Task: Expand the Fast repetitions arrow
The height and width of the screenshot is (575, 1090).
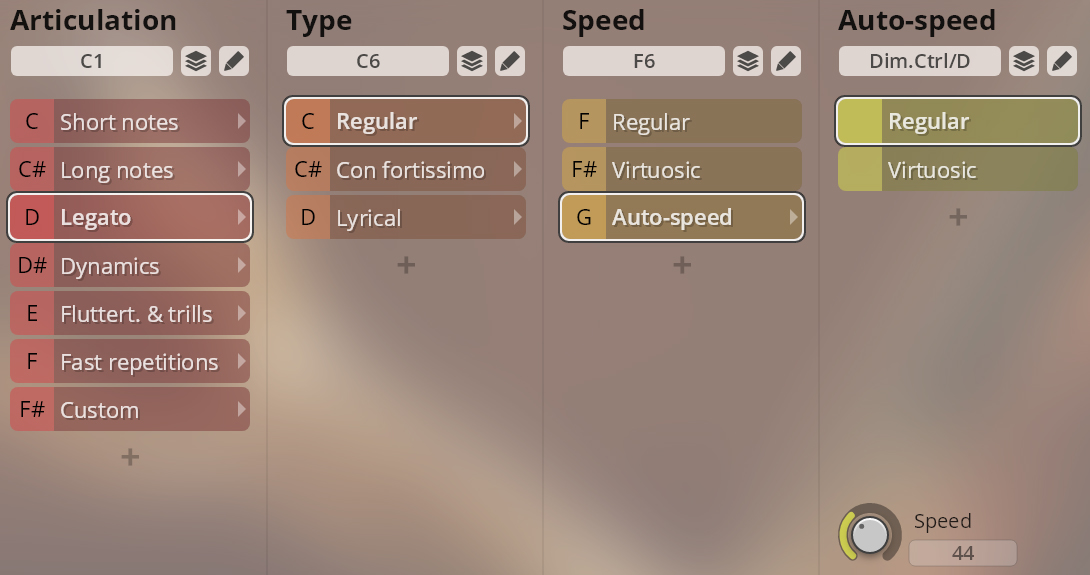Action: pyautogui.click(x=241, y=361)
